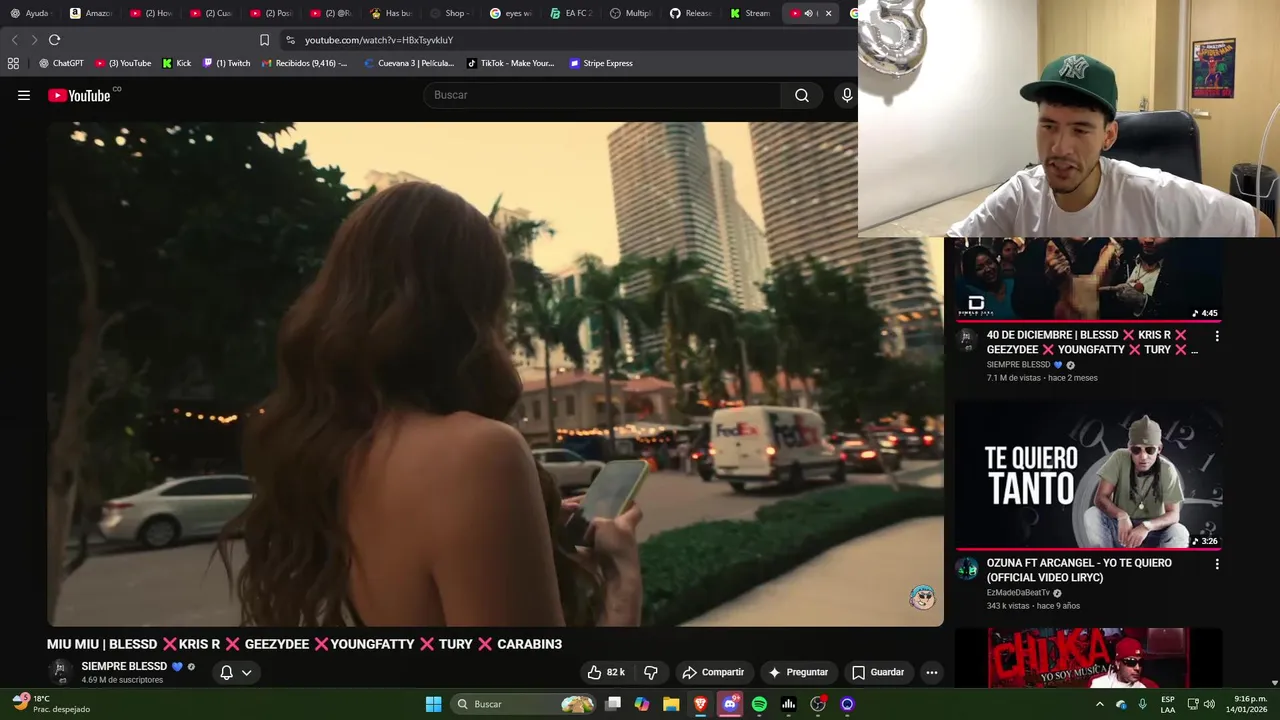This screenshot has height=720, width=1280.
Task: Dislike the video with thumbs-down
Action: (x=651, y=672)
